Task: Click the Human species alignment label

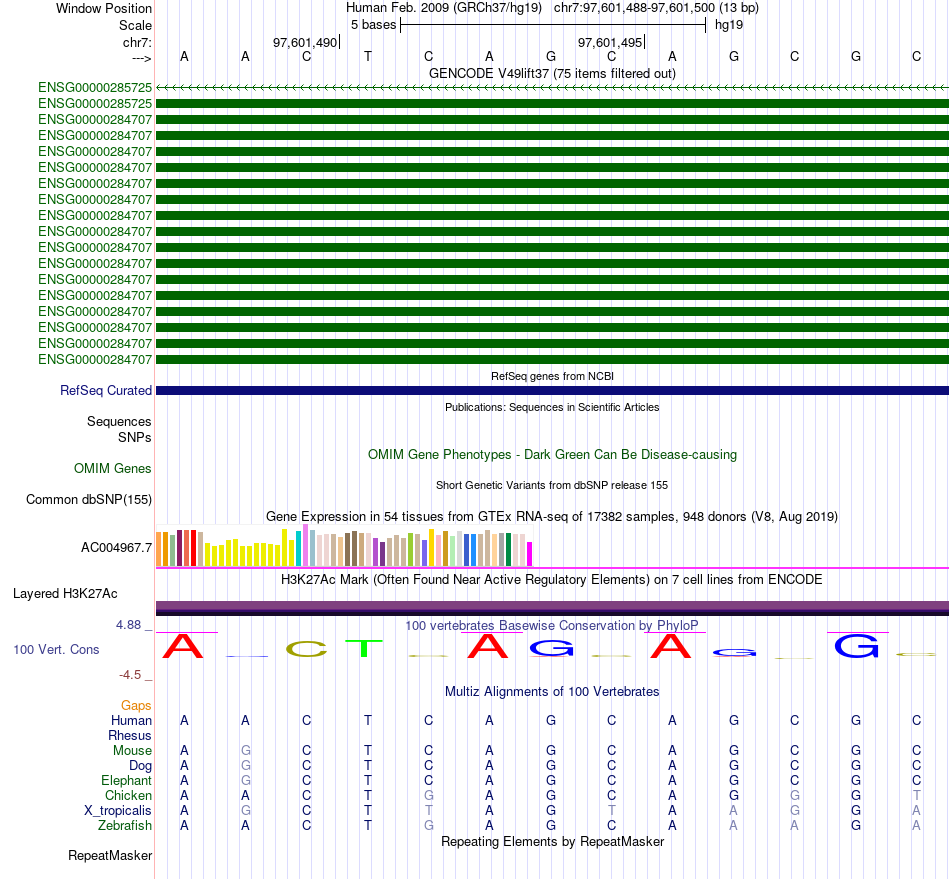Action: (131, 720)
